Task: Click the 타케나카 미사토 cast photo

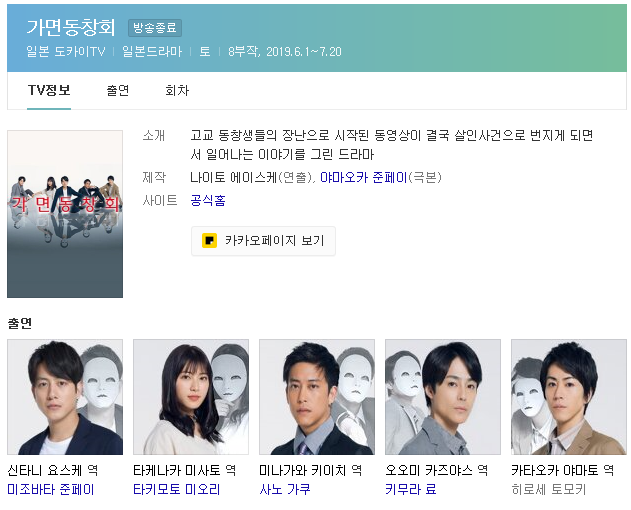Action: click(x=191, y=397)
